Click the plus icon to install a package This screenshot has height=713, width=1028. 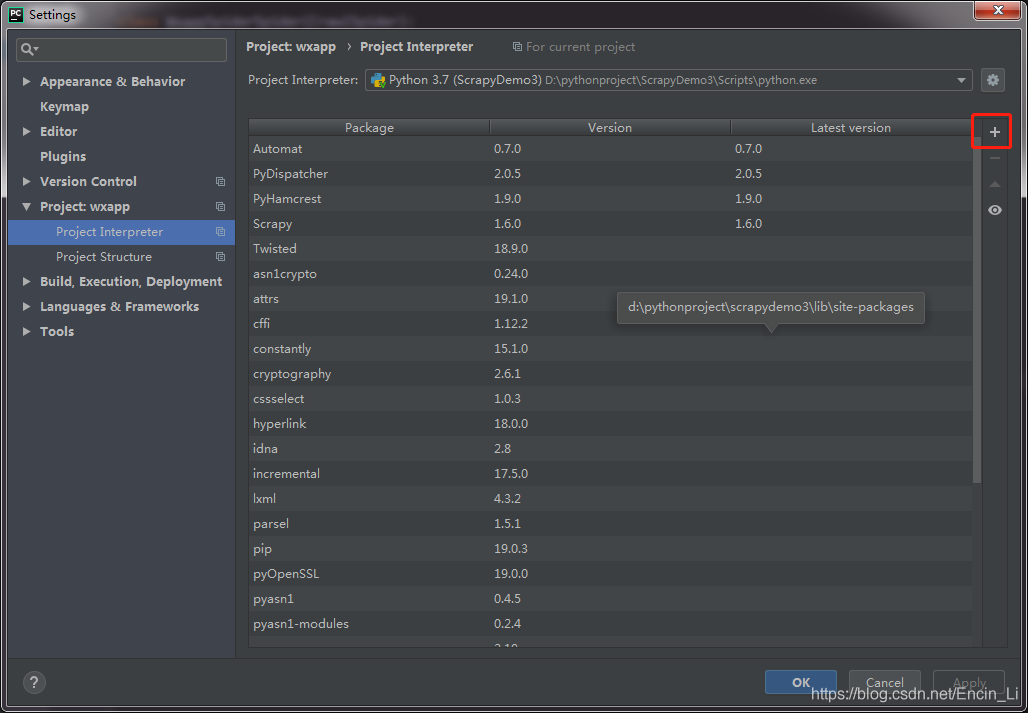pos(994,132)
